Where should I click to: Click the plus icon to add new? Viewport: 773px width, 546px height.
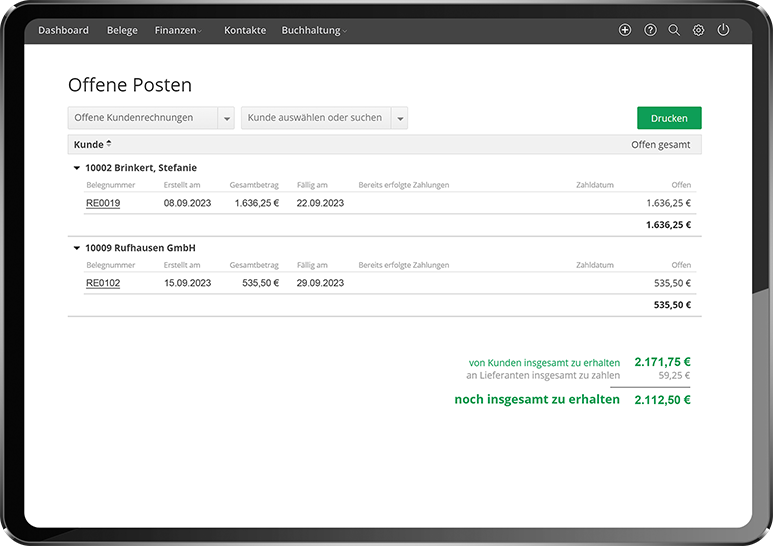click(625, 30)
